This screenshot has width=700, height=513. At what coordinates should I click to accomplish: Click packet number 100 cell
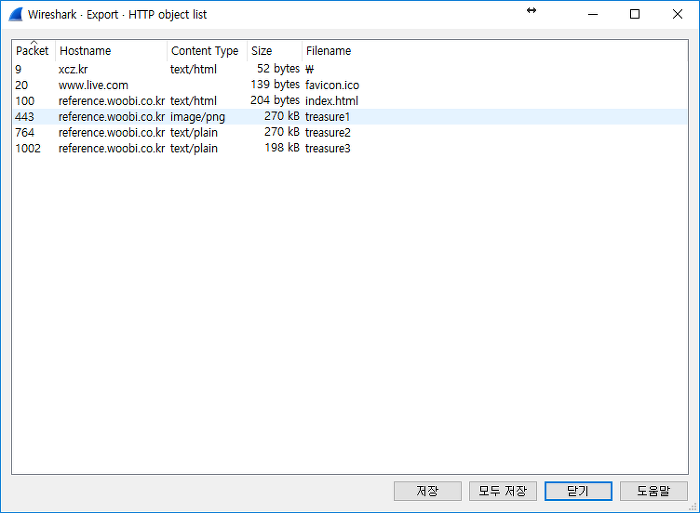pos(25,101)
